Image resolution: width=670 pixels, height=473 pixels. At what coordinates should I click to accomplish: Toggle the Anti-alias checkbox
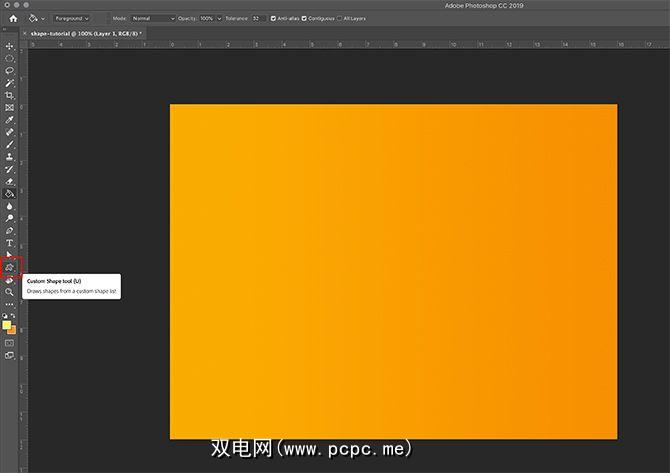pyautogui.click(x=274, y=18)
